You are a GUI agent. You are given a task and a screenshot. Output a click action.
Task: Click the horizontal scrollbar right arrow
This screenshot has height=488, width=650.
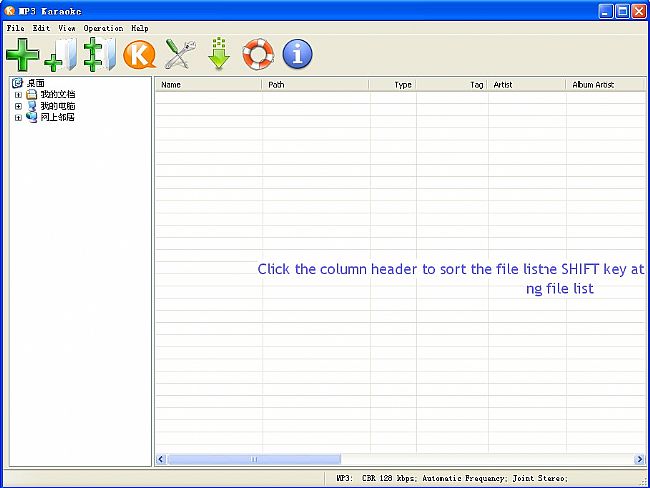(x=640, y=459)
